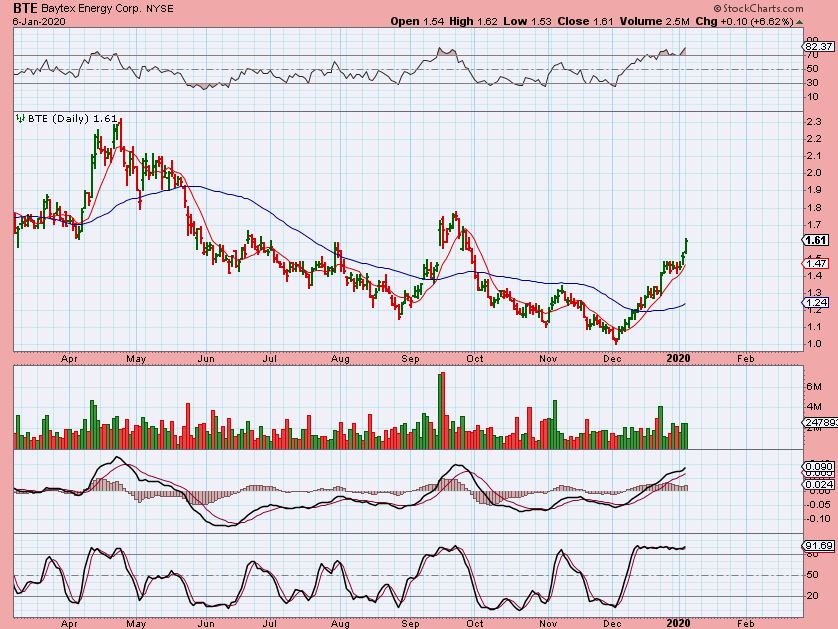
Task: Click the Open 1.54 value
Action: [x=417, y=21]
